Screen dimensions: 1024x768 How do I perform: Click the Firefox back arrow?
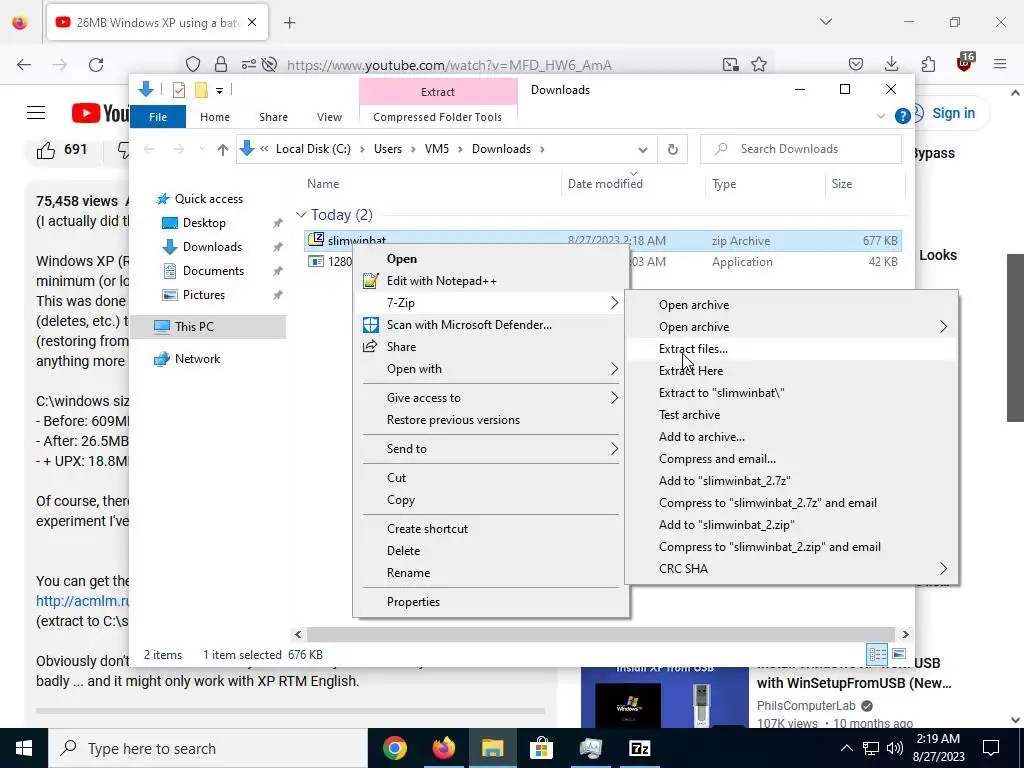pos(24,65)
